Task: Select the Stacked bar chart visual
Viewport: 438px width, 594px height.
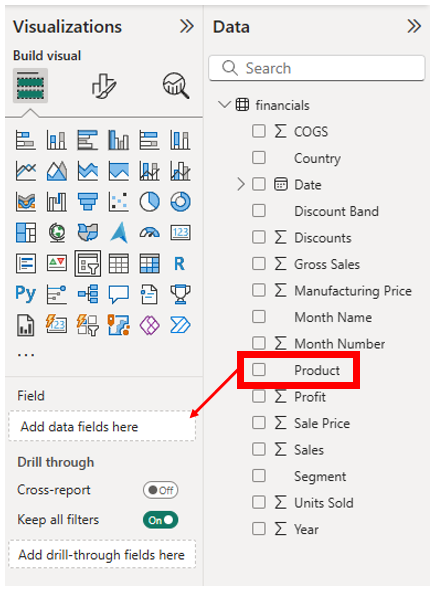Action: pos(26,140)
